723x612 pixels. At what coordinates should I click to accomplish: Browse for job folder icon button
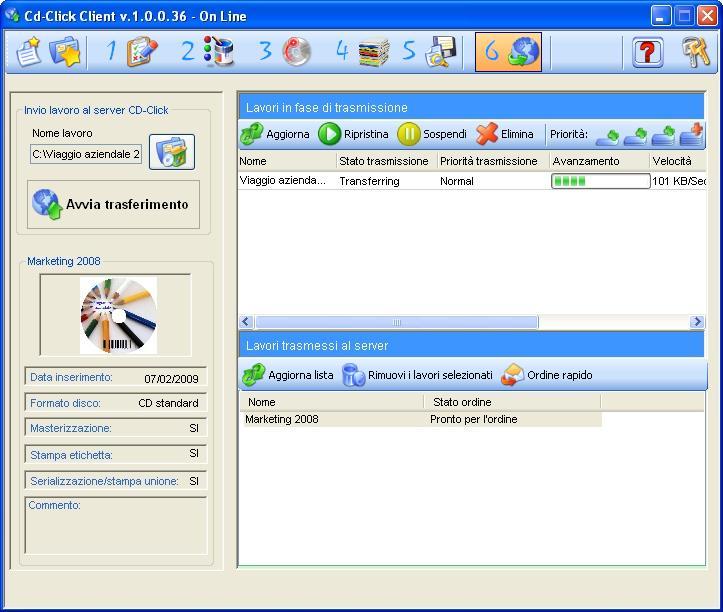pos(172,153)
